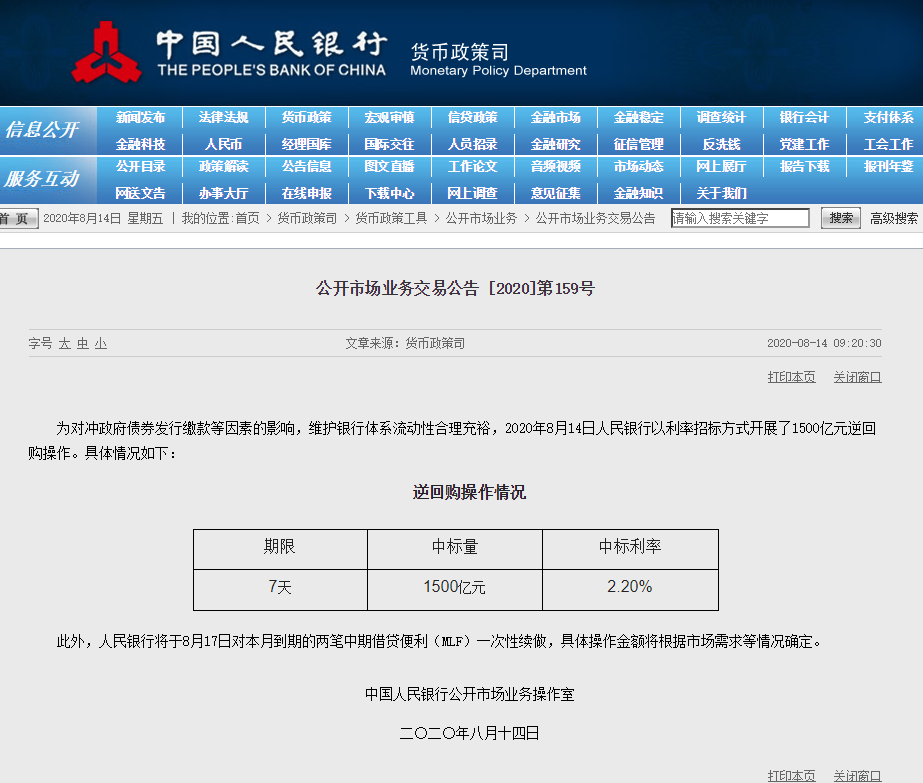The image size is (923, 783).
Task: Click 关于我们 in the navigation
Action: pos(721,193)
